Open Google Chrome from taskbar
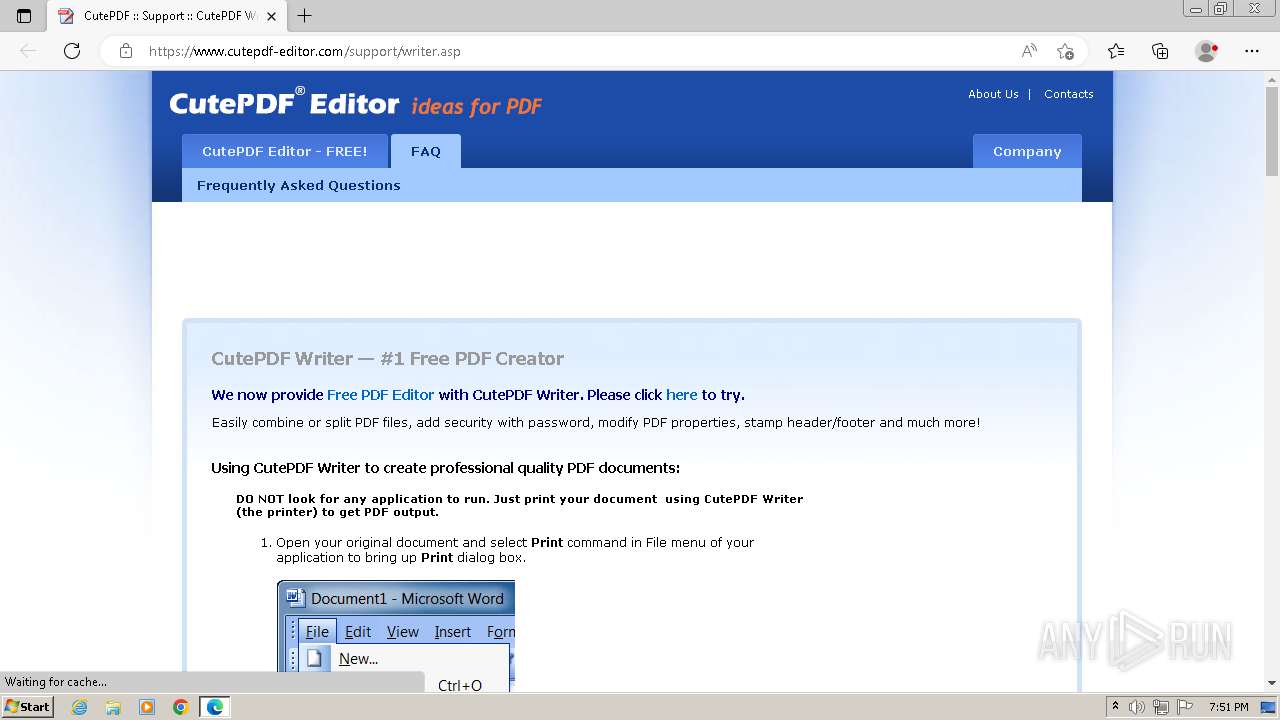Image resolution: width=1280 pixels, height=720 pixels. click(180, 707)
